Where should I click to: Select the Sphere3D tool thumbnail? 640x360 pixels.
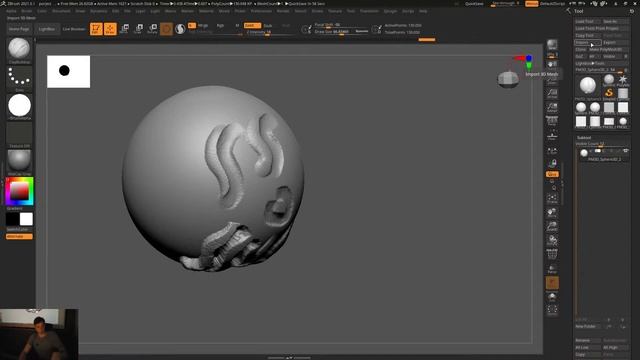(x=609, y=80)
